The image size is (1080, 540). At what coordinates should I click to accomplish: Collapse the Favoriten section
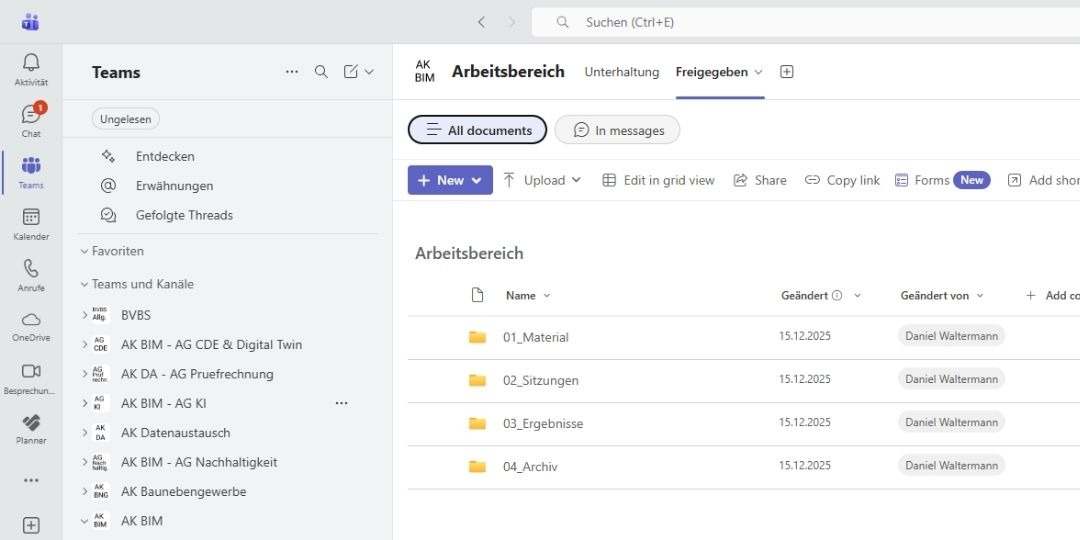[x=85, y=251]
